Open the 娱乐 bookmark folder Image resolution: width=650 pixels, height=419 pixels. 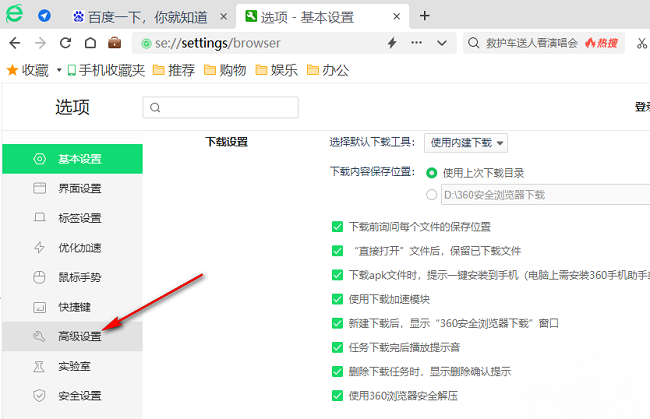[x=276, y=70]
